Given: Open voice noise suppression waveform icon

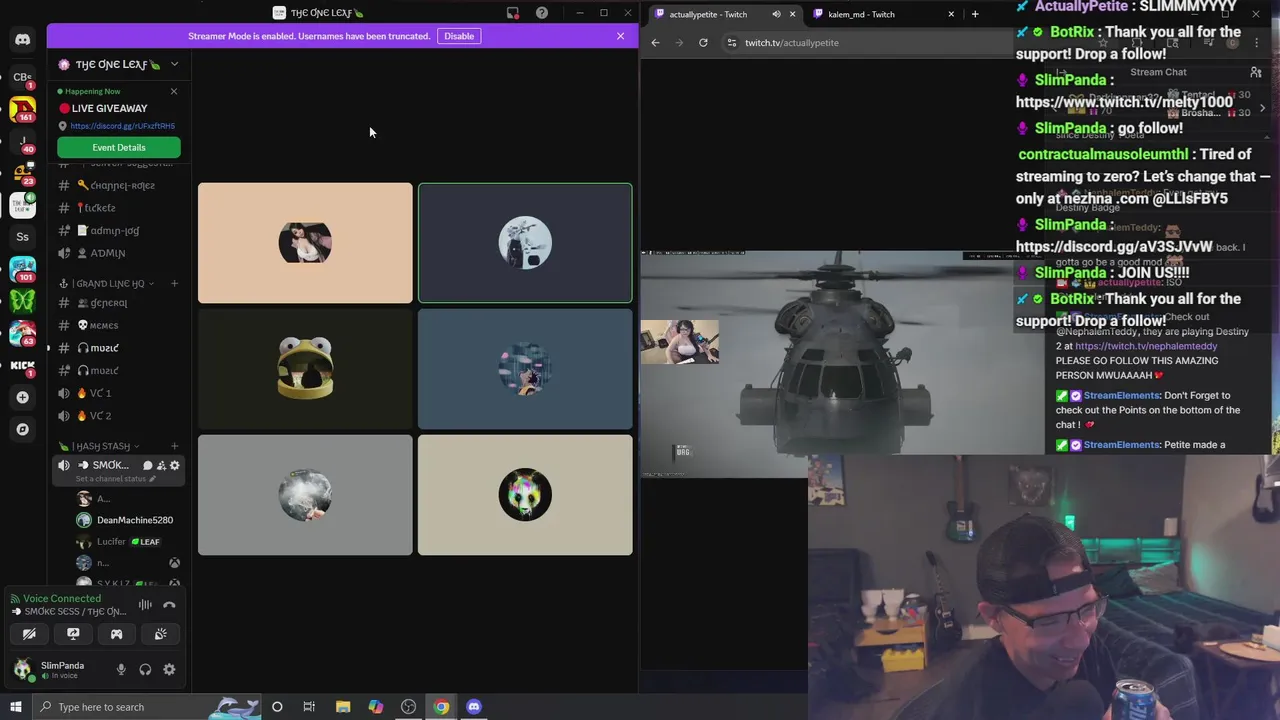Looking at the screenshot, I should (145, 604).
